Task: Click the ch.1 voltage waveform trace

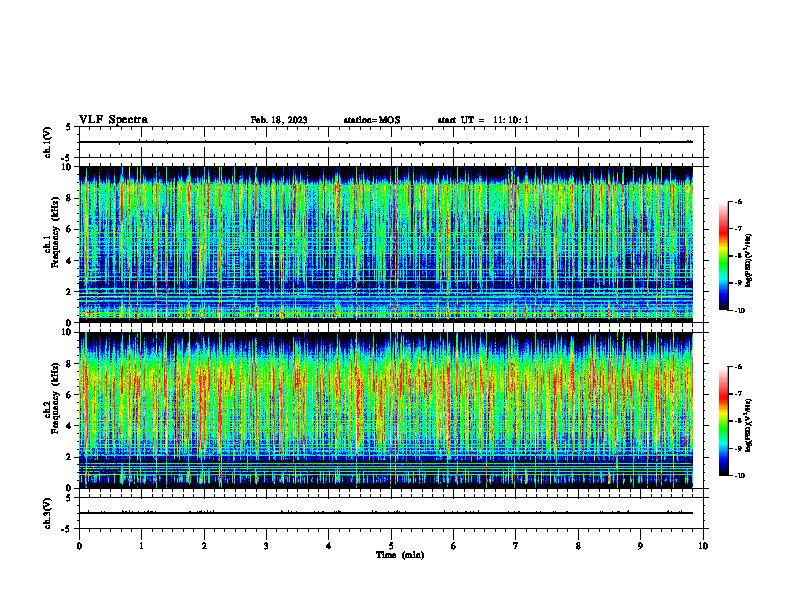Action: pos(386,142)
